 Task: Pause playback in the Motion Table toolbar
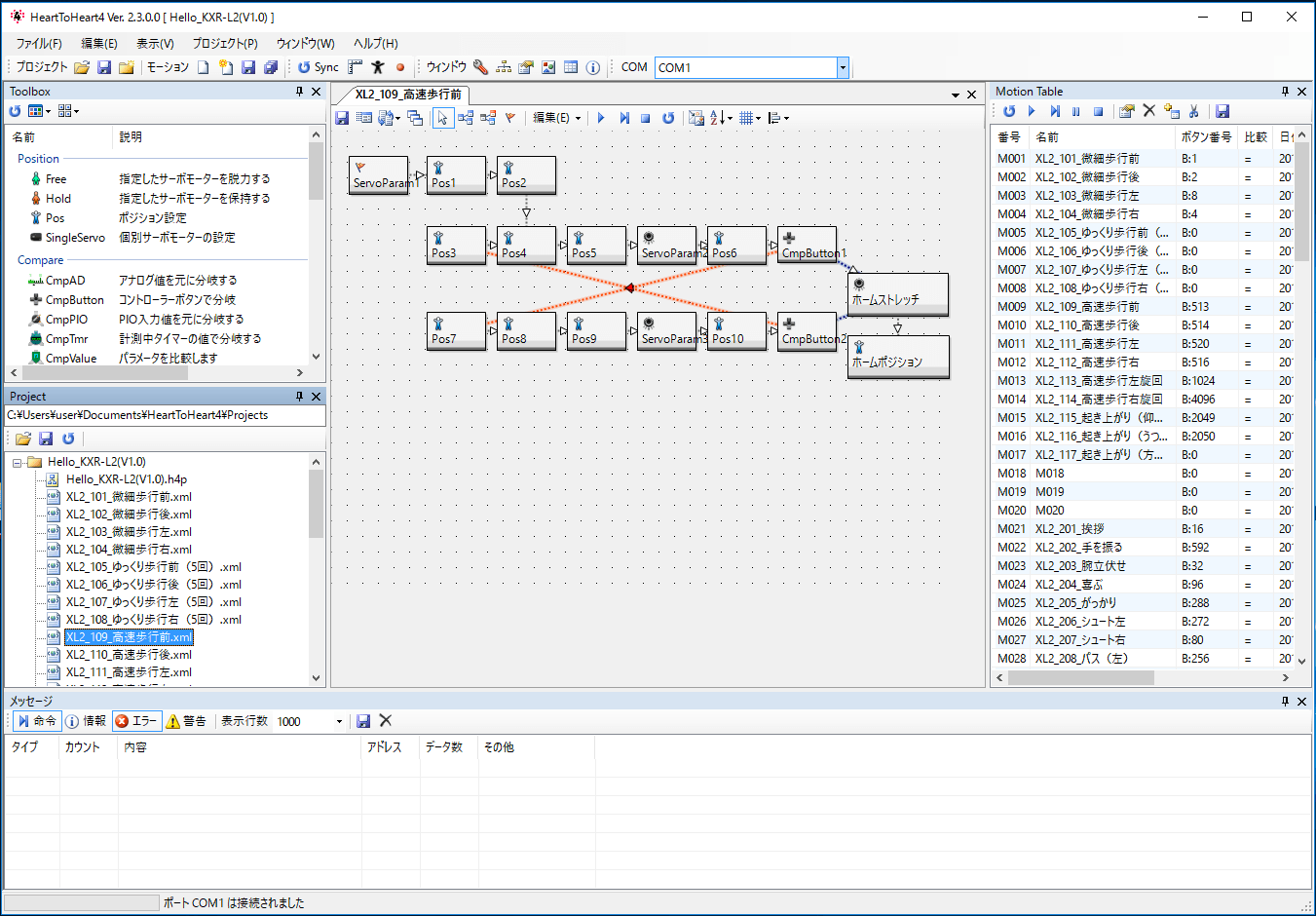click(x=1076, y=111)
